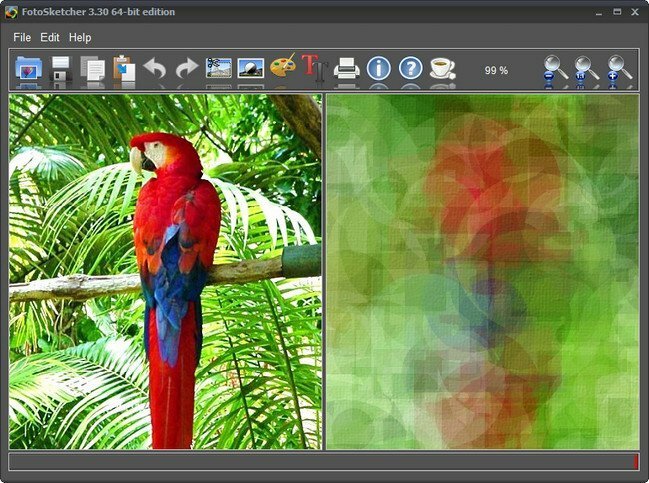Screen dimensions: 649x483
Task: Open help with the question mark icon
Action: click(410, 69)
